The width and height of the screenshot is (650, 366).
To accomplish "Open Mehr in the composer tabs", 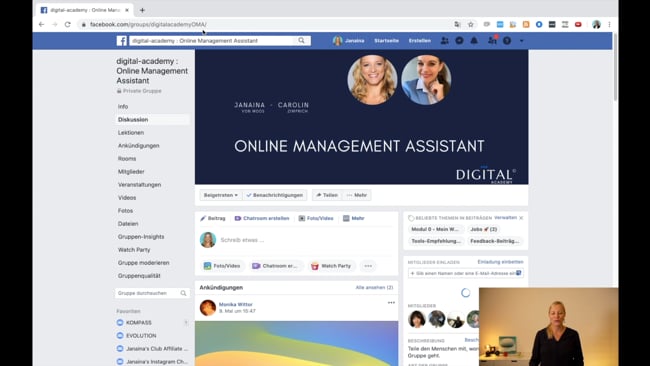I will pos(354,218).
